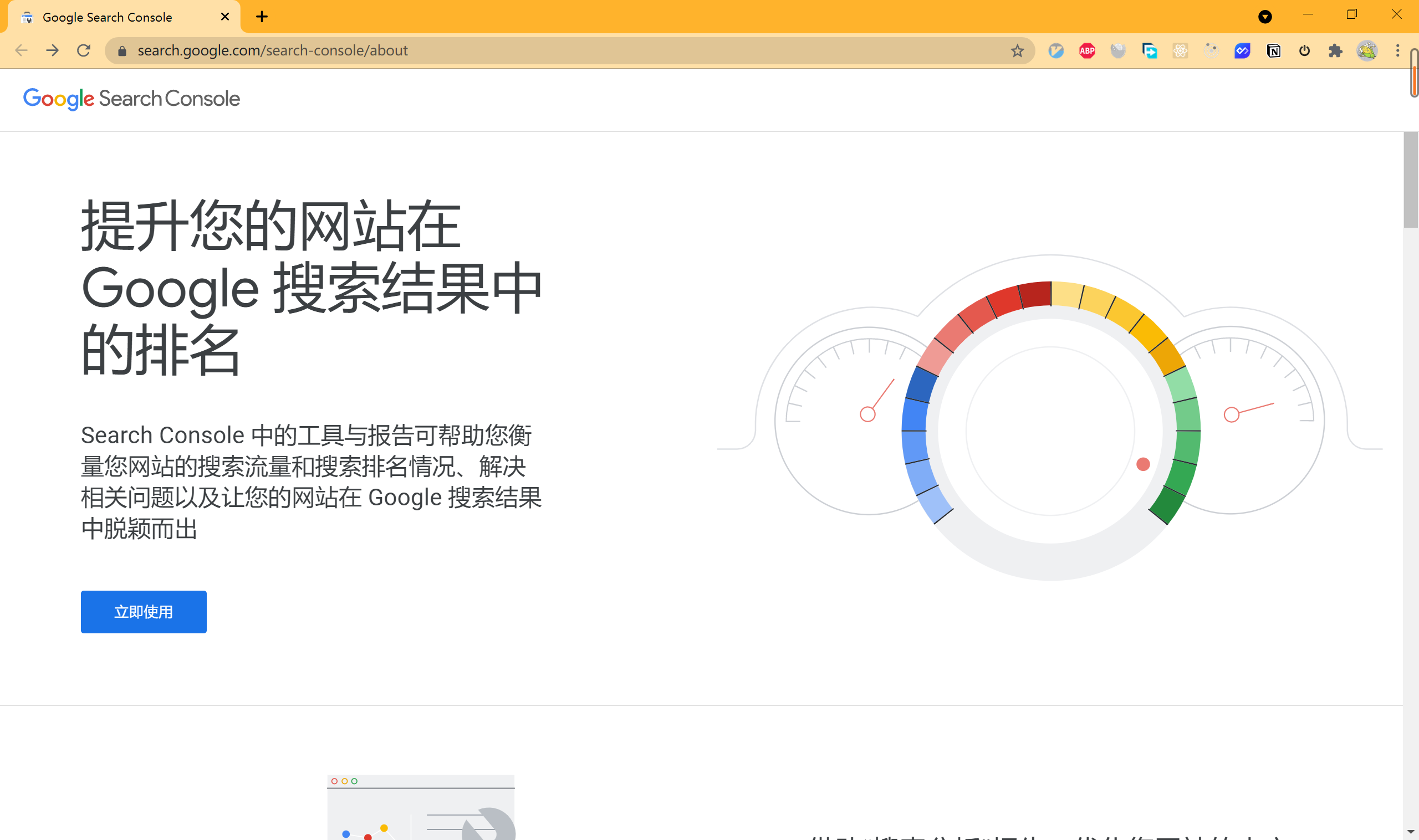The height and width of the screenshot is (840, 1419).
Task: Open the Notion Web Clipper extension
Action: (1273, 50)
